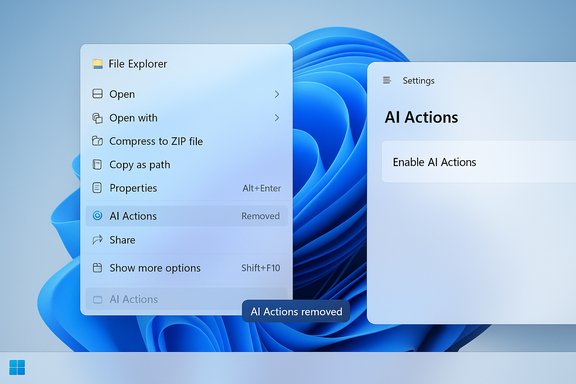Click the Open menu entry icon

97,94
